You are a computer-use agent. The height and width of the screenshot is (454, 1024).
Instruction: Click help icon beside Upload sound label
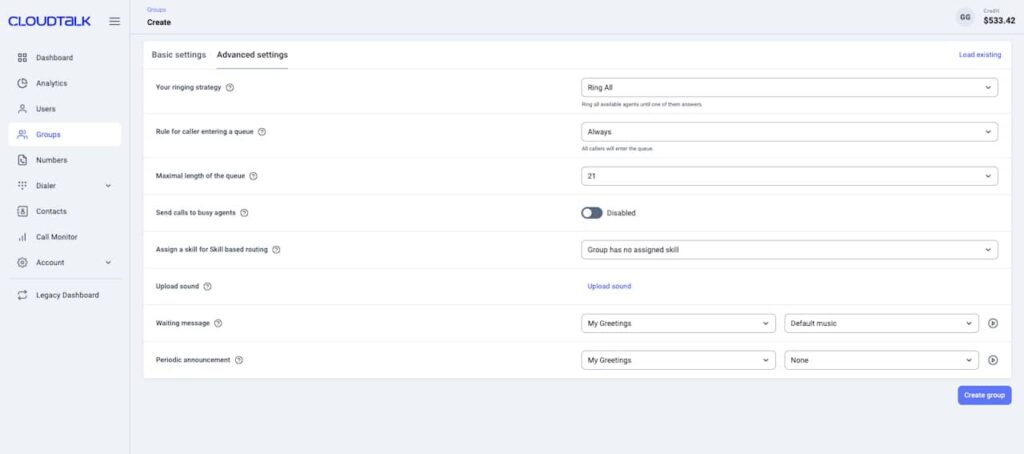[x=208, y=286]
